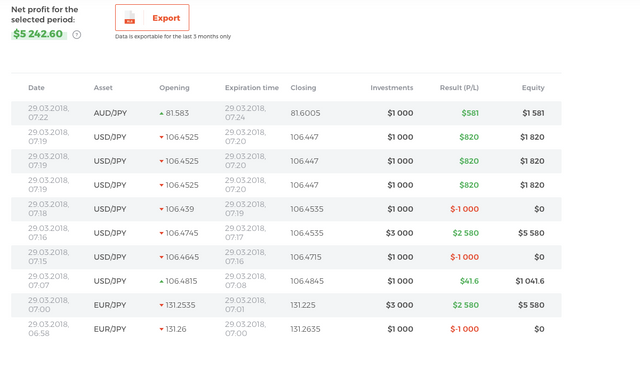
Task: Click the XLS file icon in Export
Action: coord(129,18)
